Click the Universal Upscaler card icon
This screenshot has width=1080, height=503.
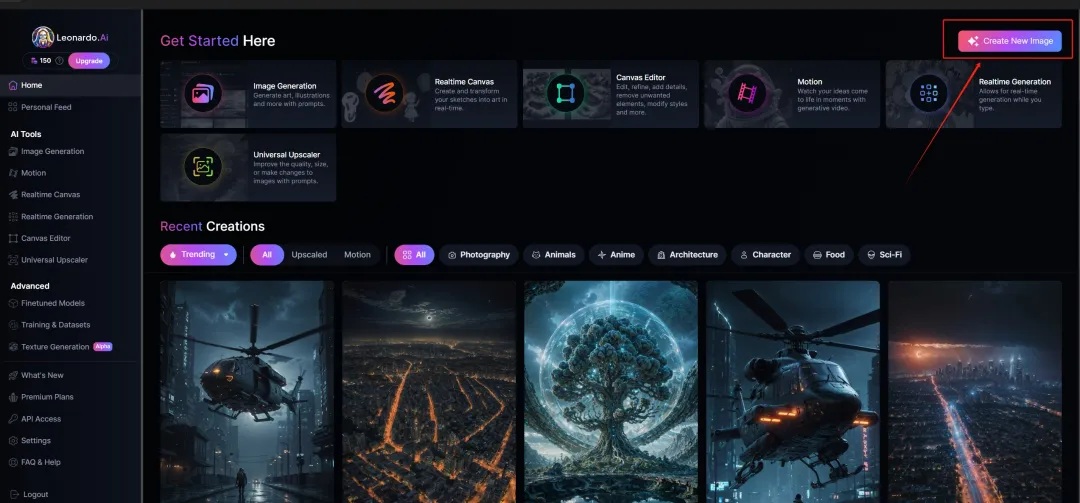202,167
